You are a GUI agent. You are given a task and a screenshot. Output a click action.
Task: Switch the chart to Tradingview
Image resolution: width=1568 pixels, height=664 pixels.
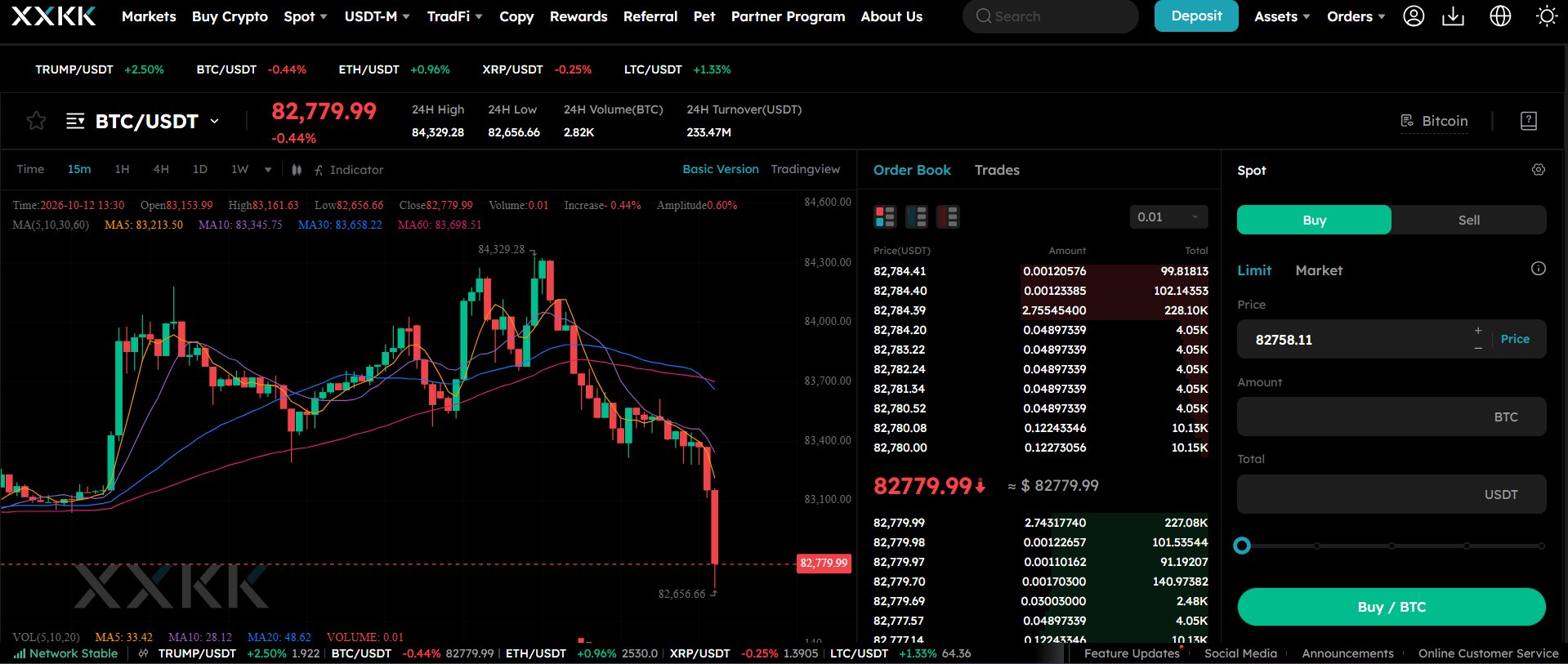805,169
